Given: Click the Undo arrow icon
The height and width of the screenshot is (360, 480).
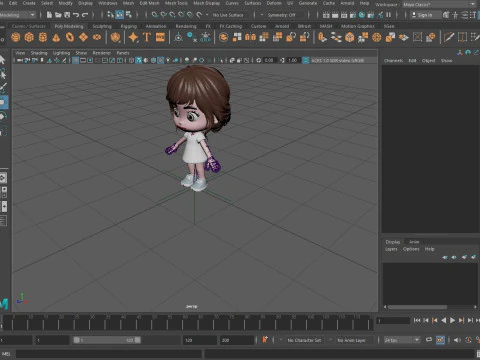Looking at the screenshot, I should click(x=76, y=15).
